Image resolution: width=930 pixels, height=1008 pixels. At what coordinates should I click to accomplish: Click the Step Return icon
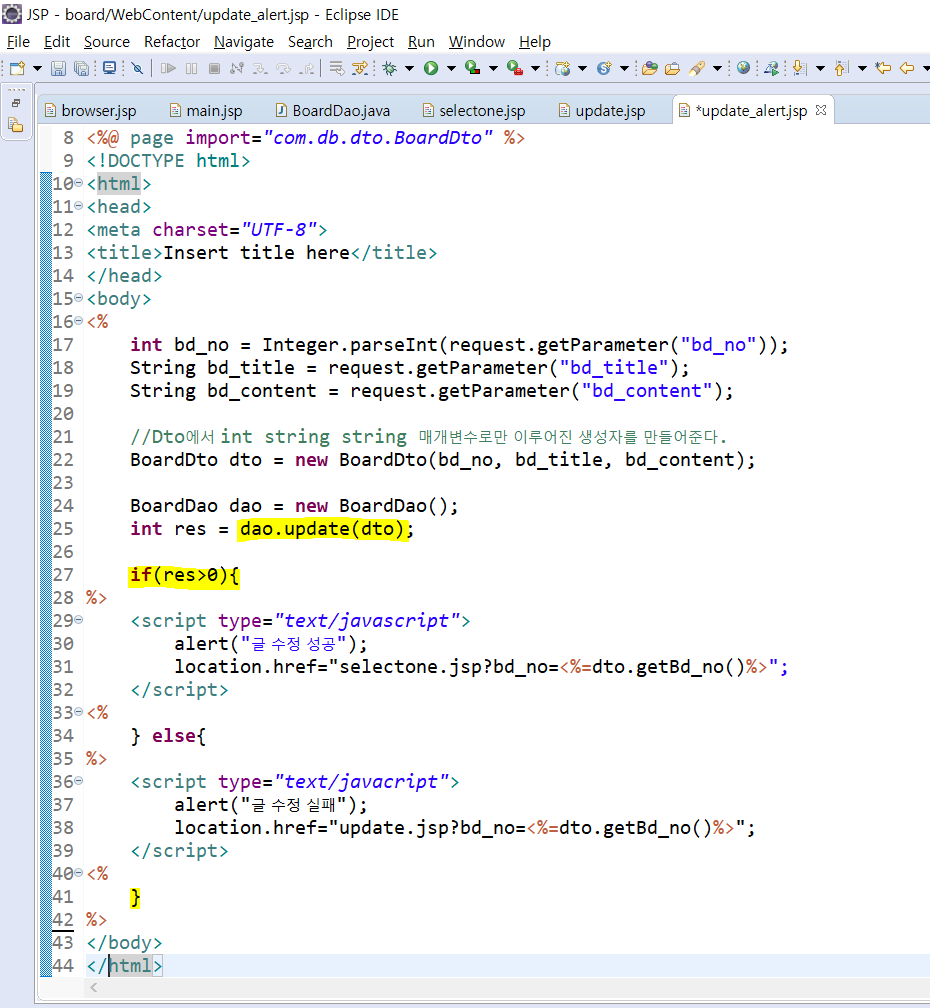(307, 68)
